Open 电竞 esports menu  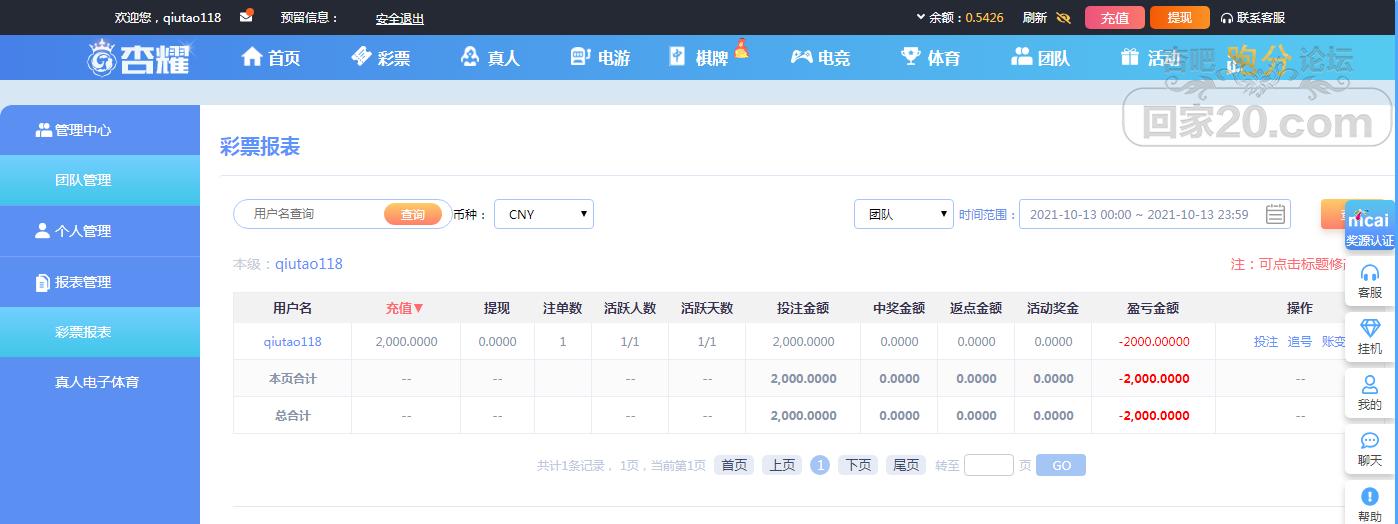pyautogui.click(x=820, y=58)
